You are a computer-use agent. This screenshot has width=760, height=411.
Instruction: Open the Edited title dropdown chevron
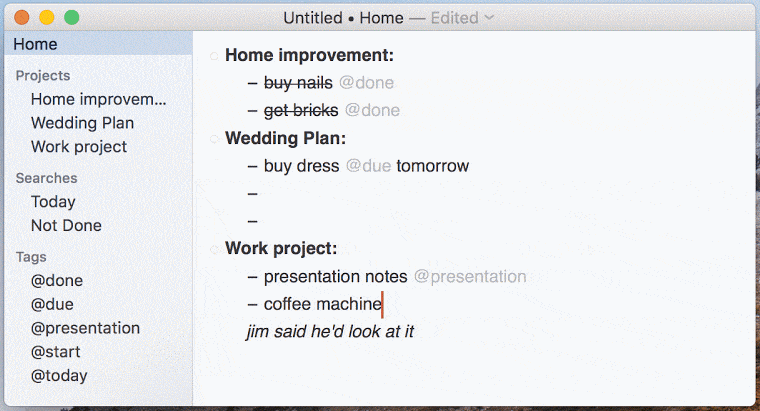pyautogui.click(x=489, y=18)
